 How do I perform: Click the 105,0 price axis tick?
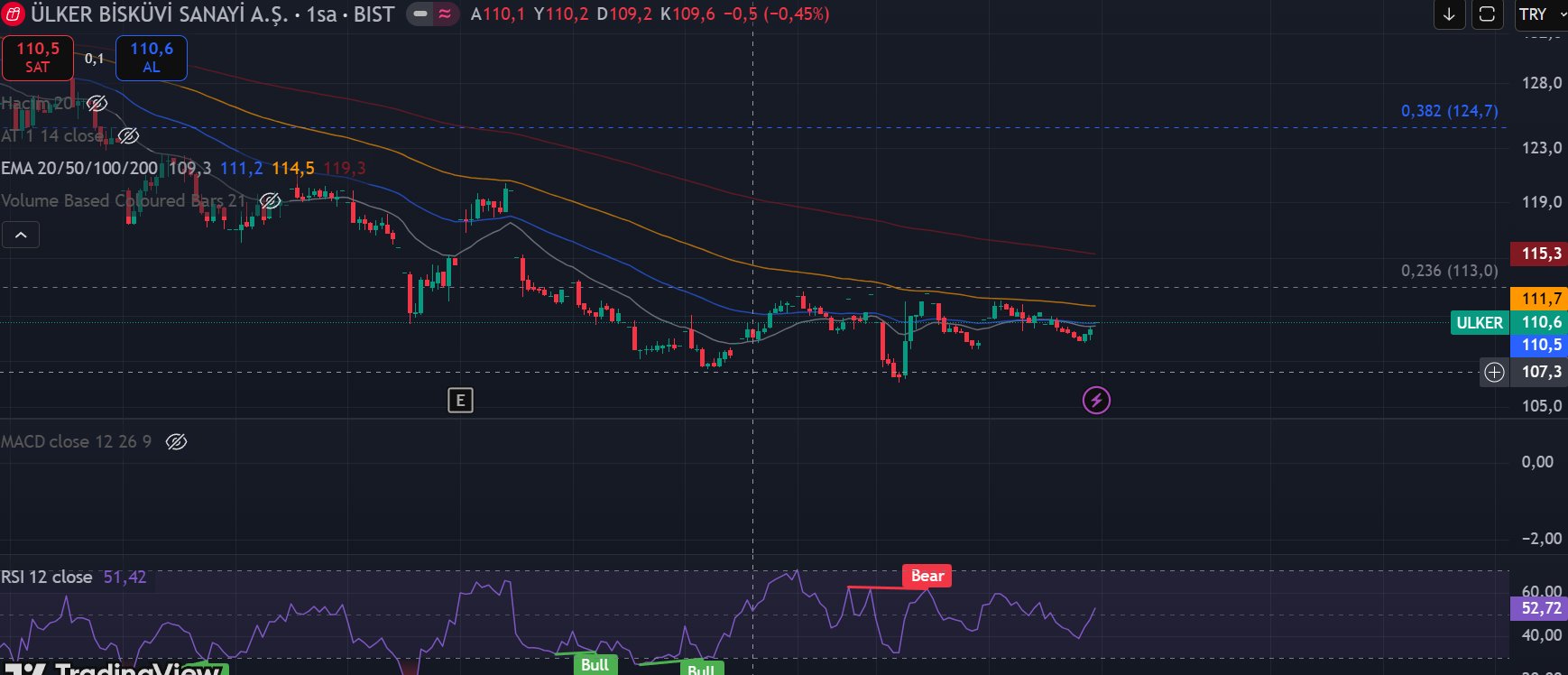tap(1542, 406)
